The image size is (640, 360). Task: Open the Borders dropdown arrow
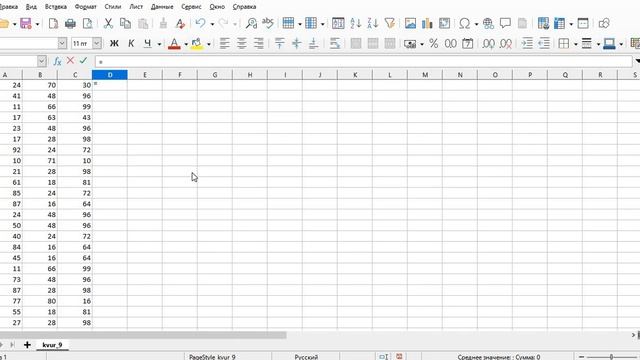576,44
